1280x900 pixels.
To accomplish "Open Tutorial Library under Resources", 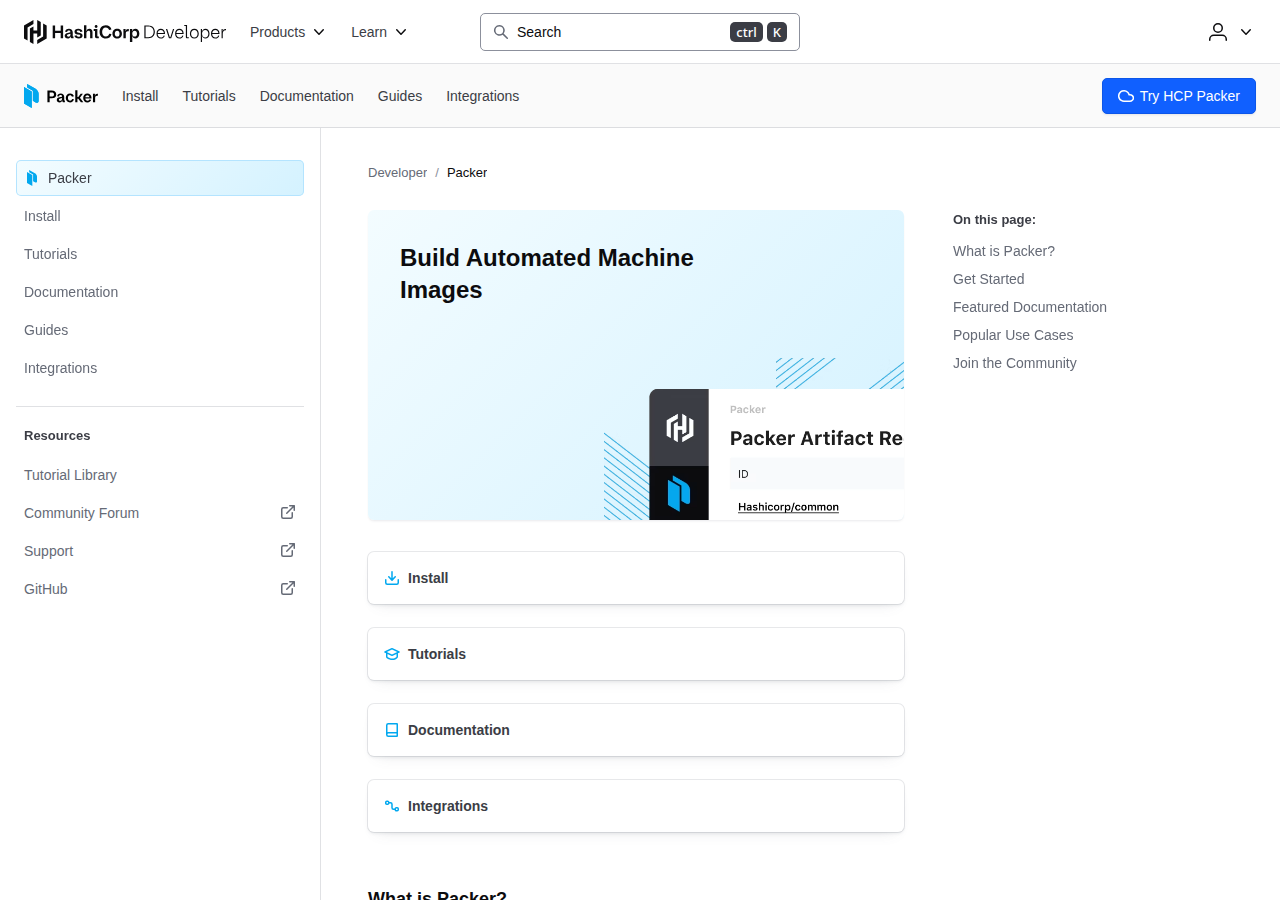I will point(160,475).
